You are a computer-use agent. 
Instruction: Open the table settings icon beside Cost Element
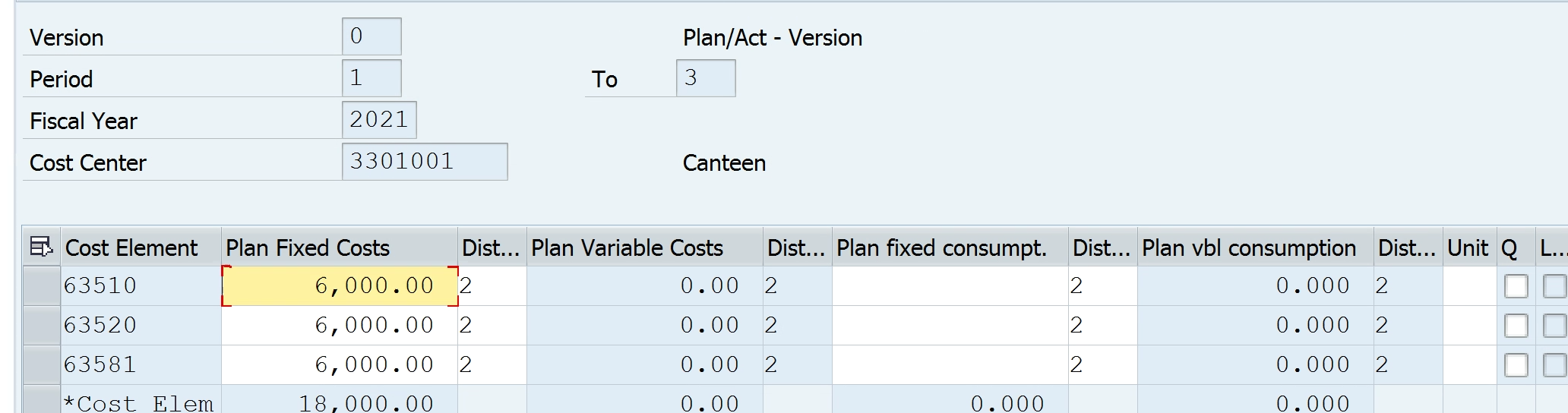[41, 247]
